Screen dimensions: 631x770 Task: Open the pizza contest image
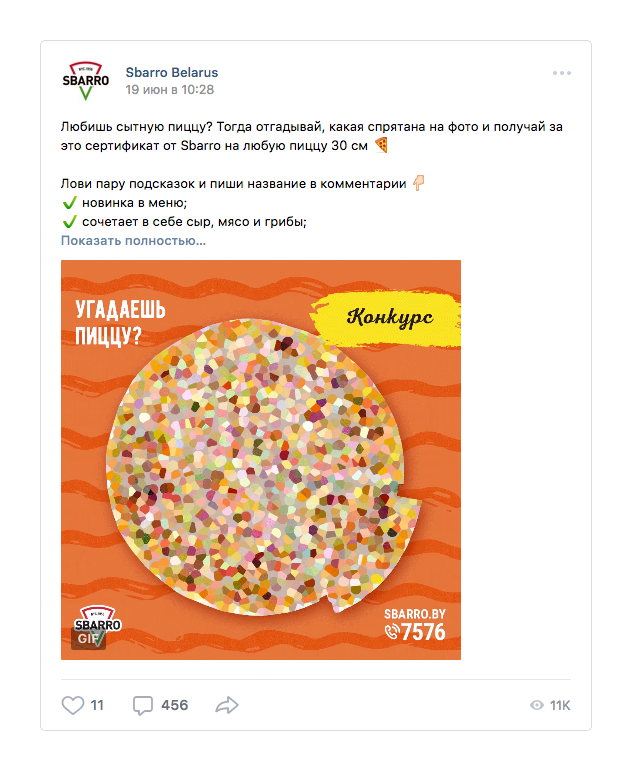261,460
